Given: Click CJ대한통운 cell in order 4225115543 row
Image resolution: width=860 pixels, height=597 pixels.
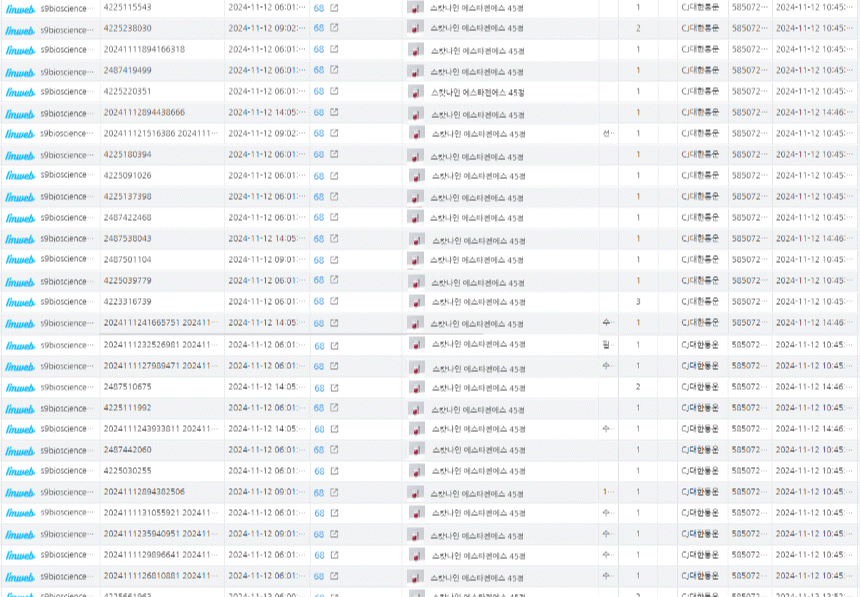Looking at the screenshot, I should tap(700, 8).
